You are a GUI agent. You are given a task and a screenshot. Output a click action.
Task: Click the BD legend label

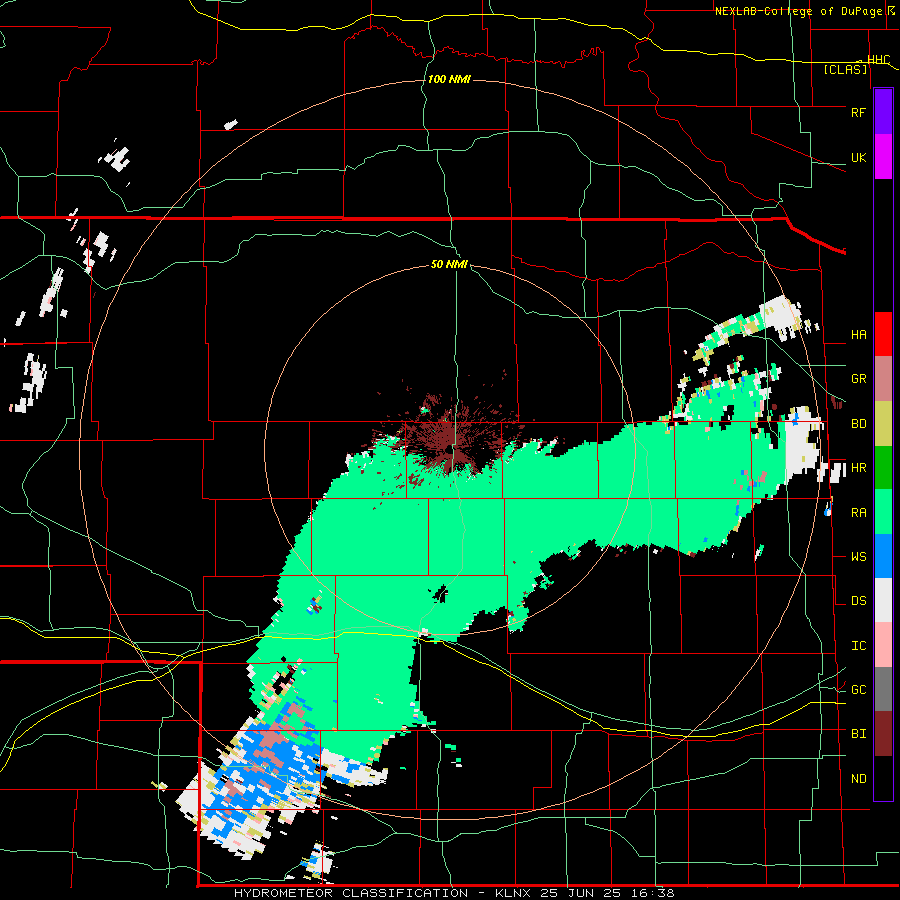click(x=858, y=424)
